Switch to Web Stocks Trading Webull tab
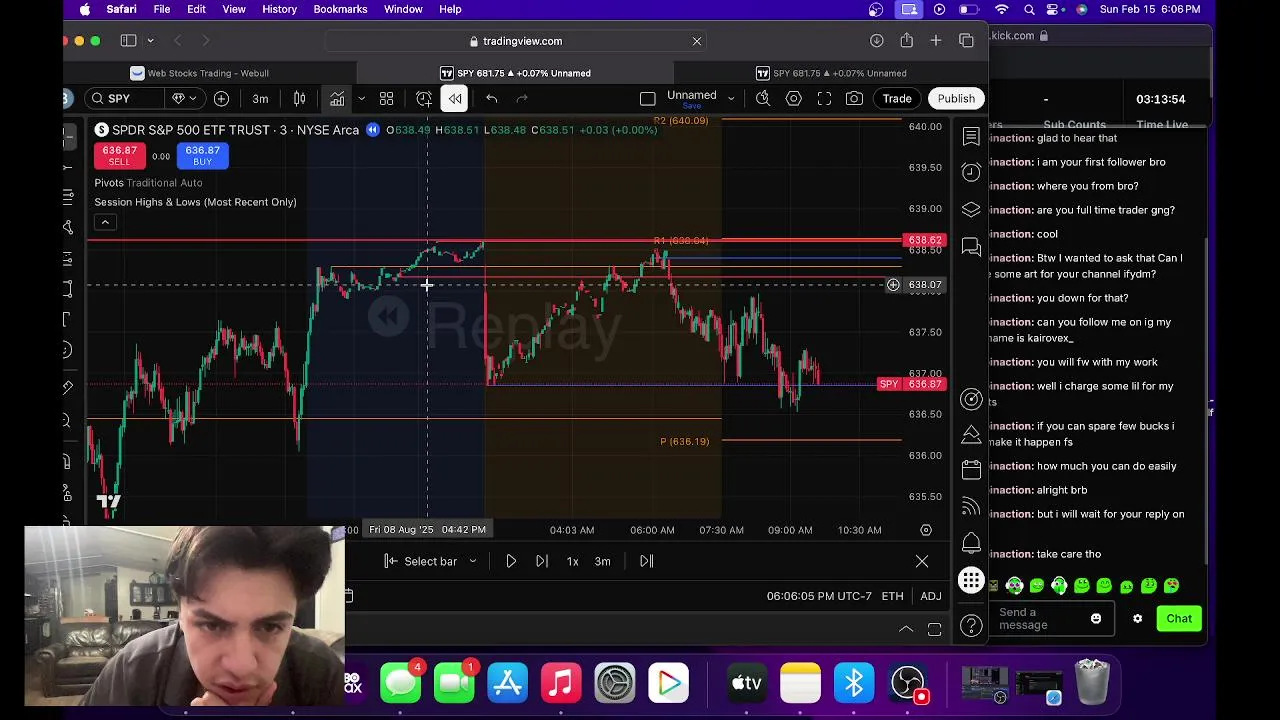 point(208,73)
